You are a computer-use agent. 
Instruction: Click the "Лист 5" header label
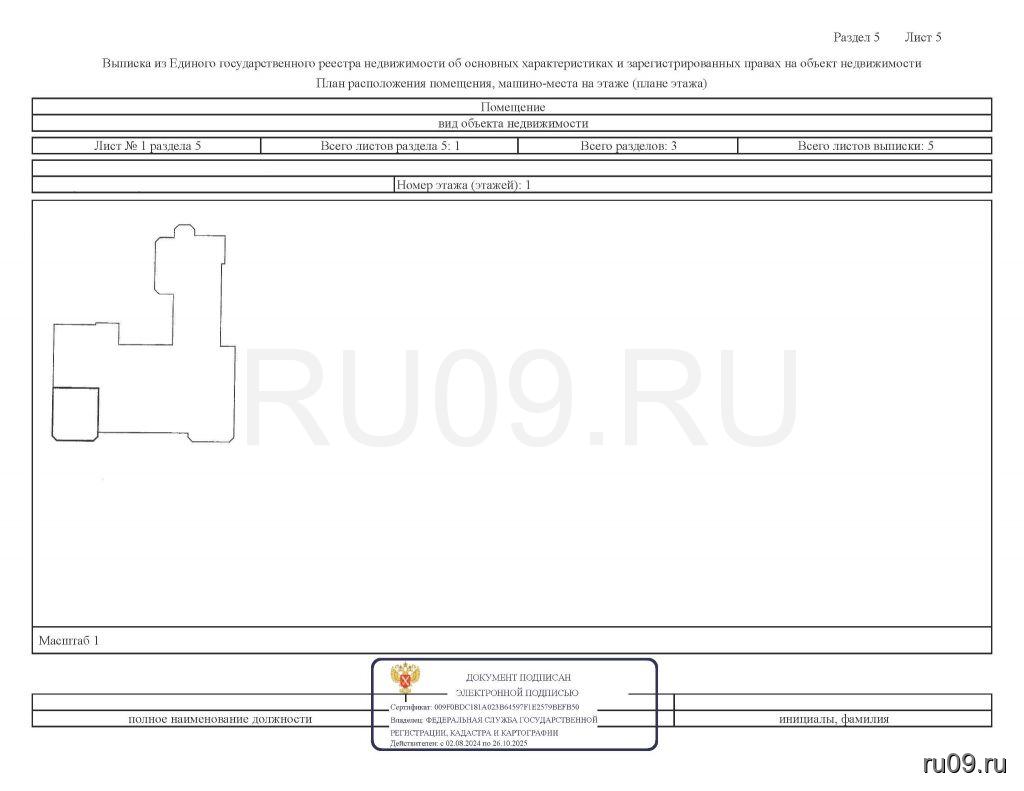923,37
